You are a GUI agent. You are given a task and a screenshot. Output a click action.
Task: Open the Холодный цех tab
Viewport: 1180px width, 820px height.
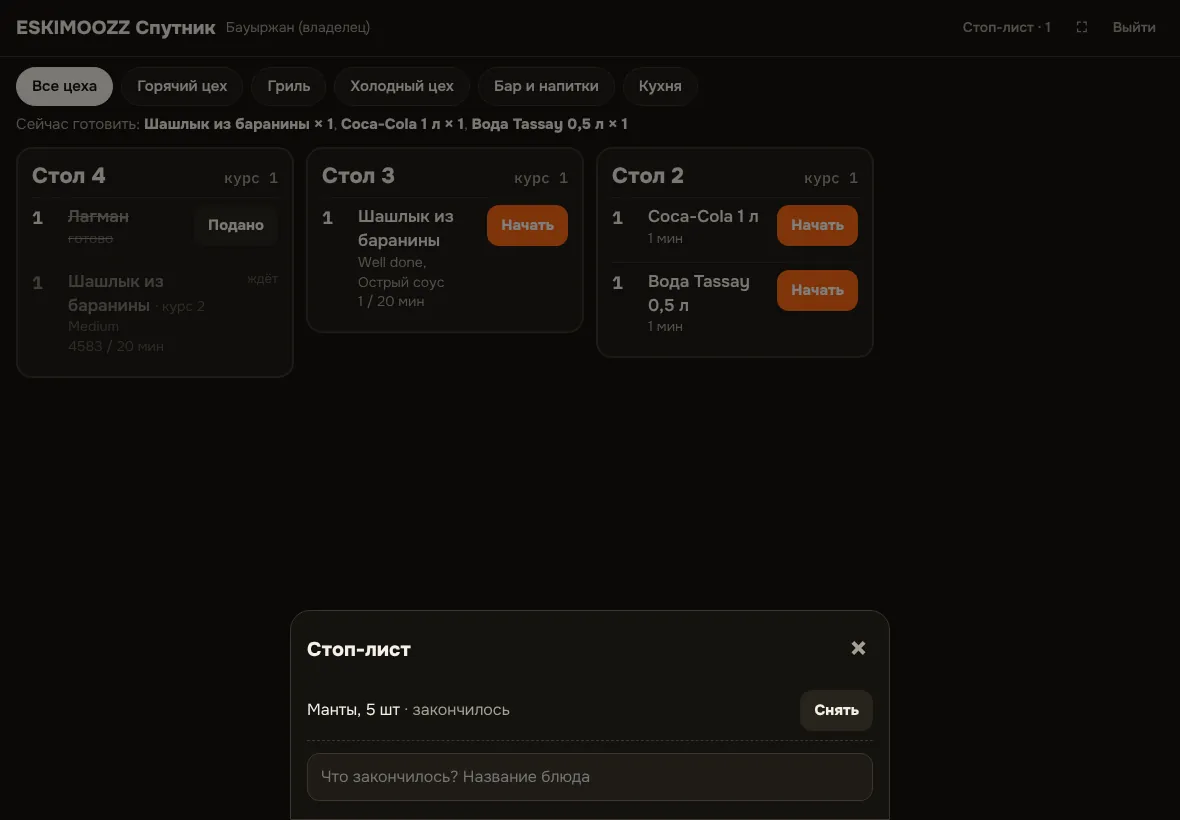[x=401, y=86]
